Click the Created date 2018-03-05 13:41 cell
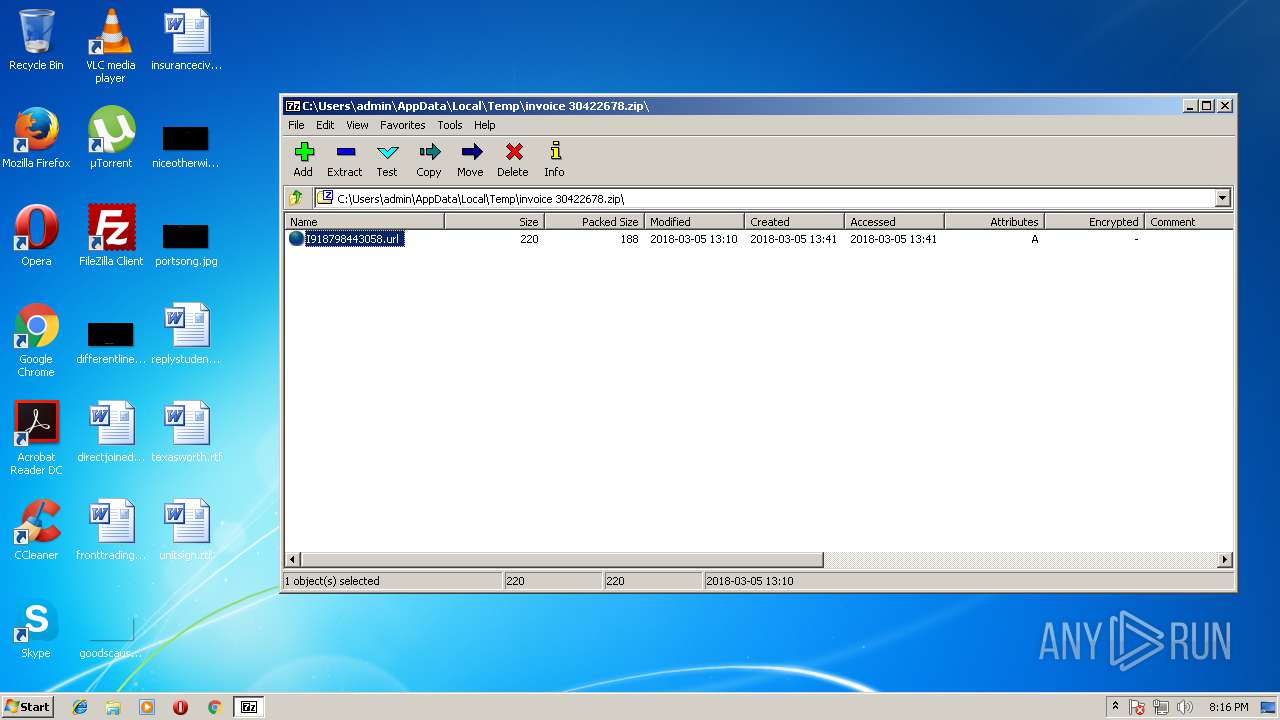1280x720 pixels. [794, 239]
